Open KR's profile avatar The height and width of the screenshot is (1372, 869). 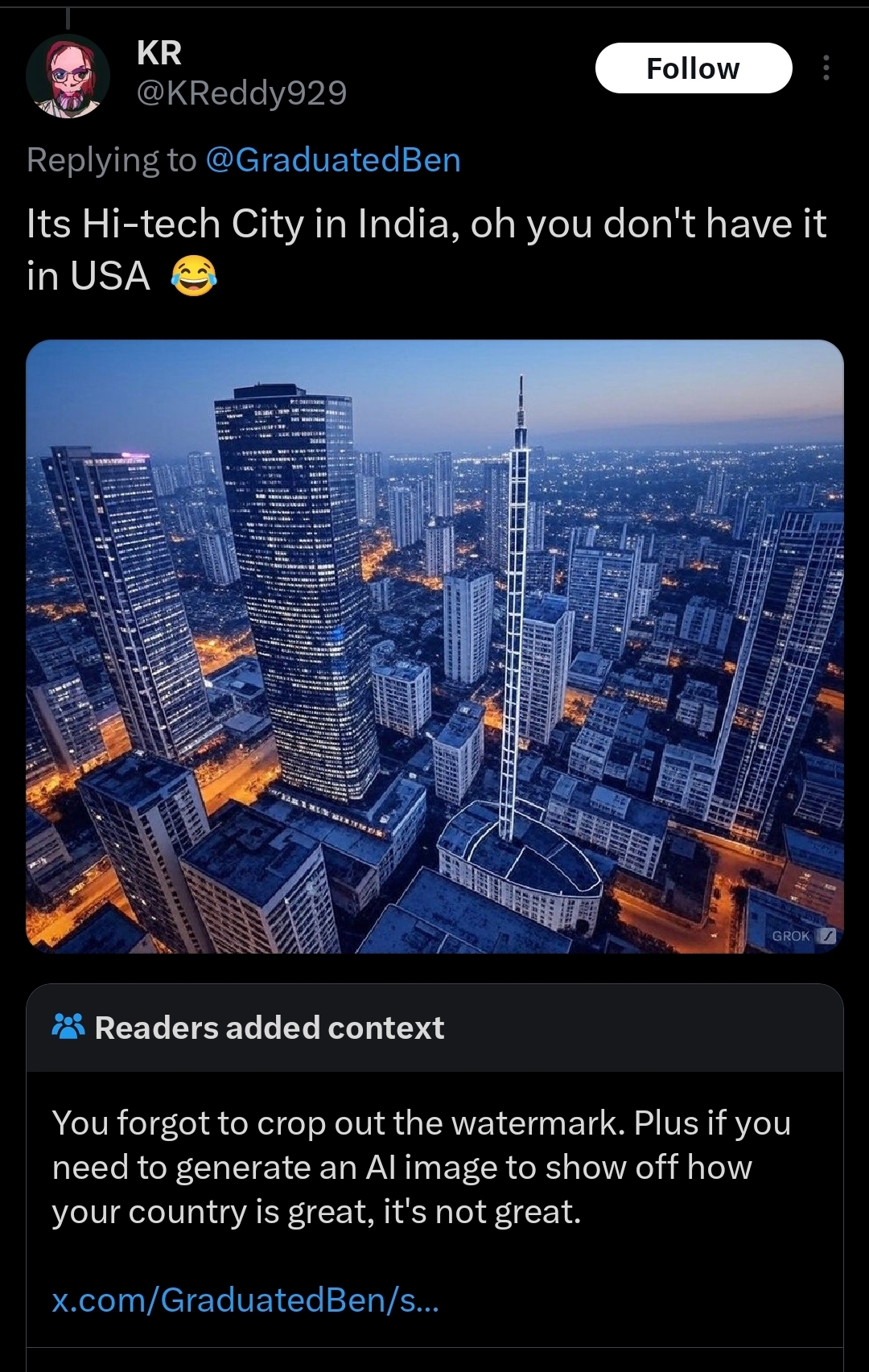pos(68,76)
